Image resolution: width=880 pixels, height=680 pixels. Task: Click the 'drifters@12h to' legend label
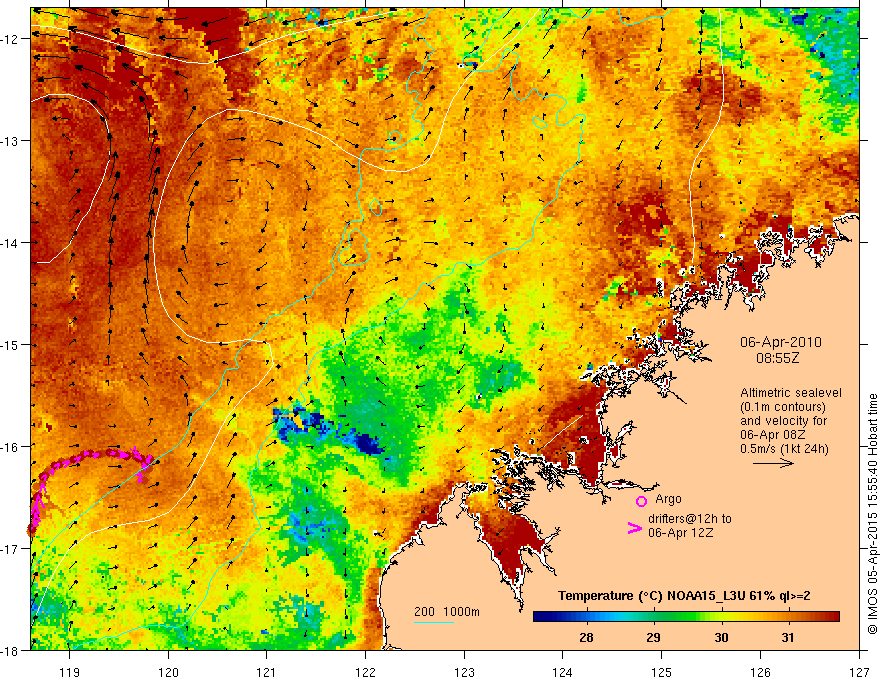point(690,519)
